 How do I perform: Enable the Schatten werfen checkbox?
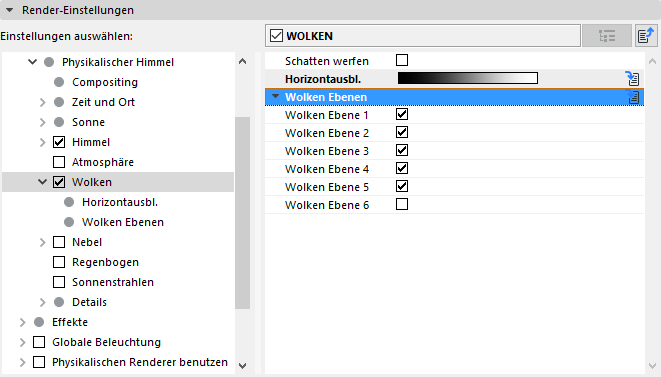coord(402,60)
